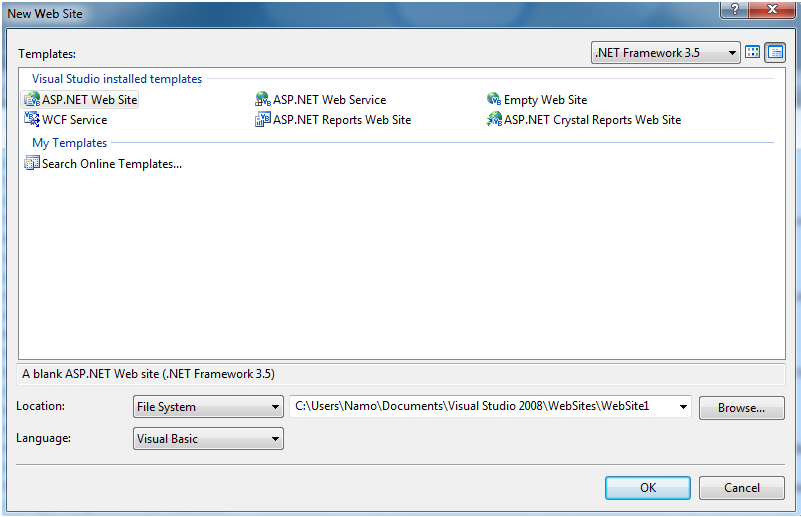Click the Browse... button
The height and width of the screenshot is (517, 801).
pos(742,408)
